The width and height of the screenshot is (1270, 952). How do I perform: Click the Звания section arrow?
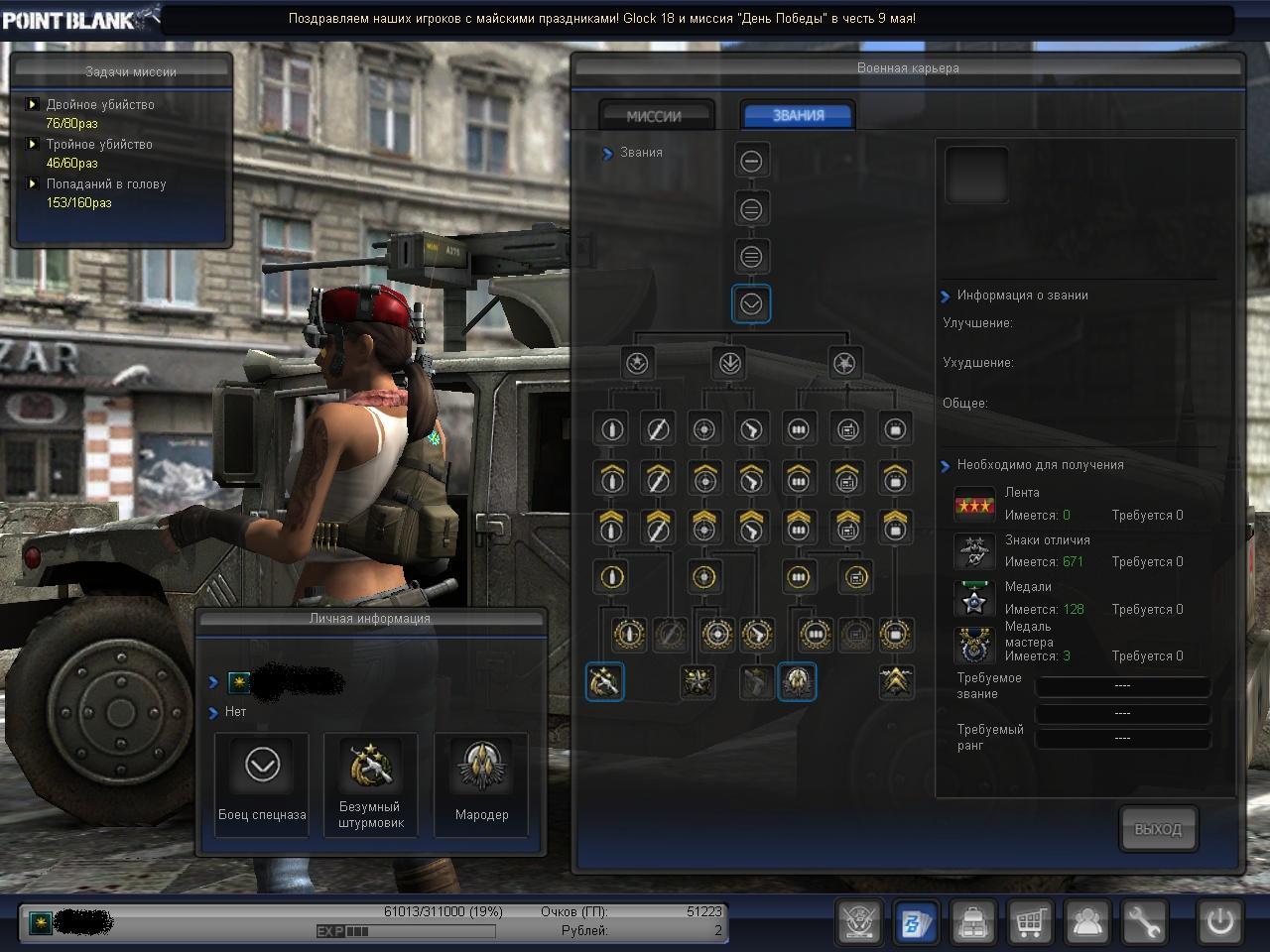tap(607, 153)
